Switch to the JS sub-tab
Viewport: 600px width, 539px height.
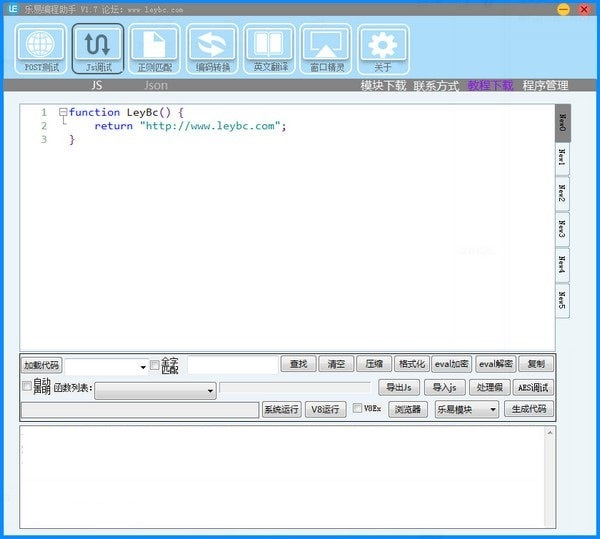tap(96, 85)
